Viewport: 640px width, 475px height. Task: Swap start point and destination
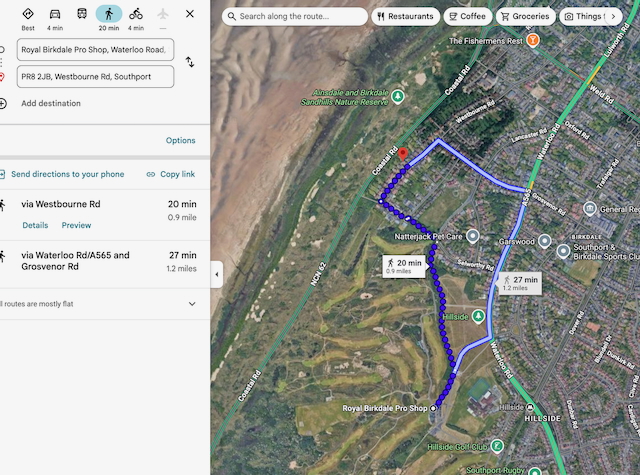(x=190, y=62)
